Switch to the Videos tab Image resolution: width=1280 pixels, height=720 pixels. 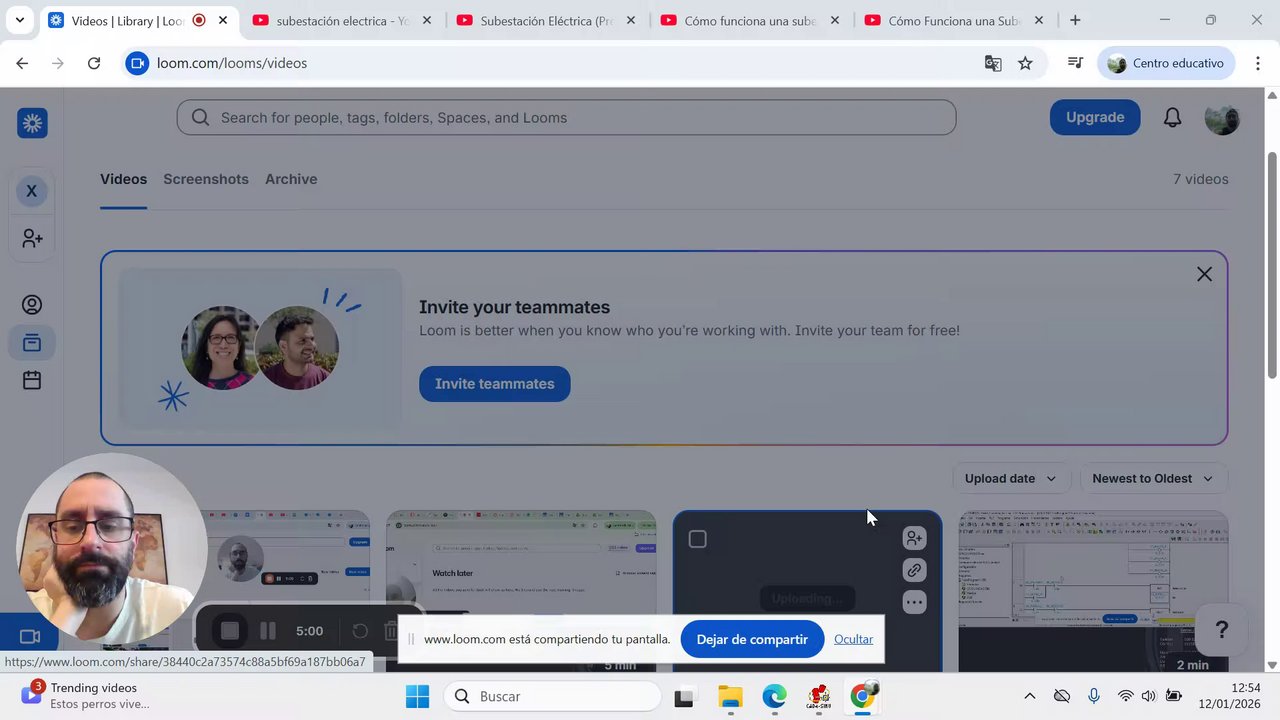pyautogui.click(x=123, y=179)
